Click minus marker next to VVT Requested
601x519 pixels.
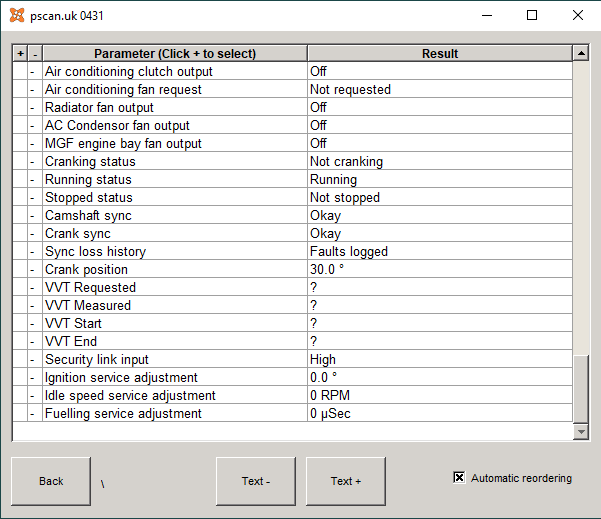35,287
